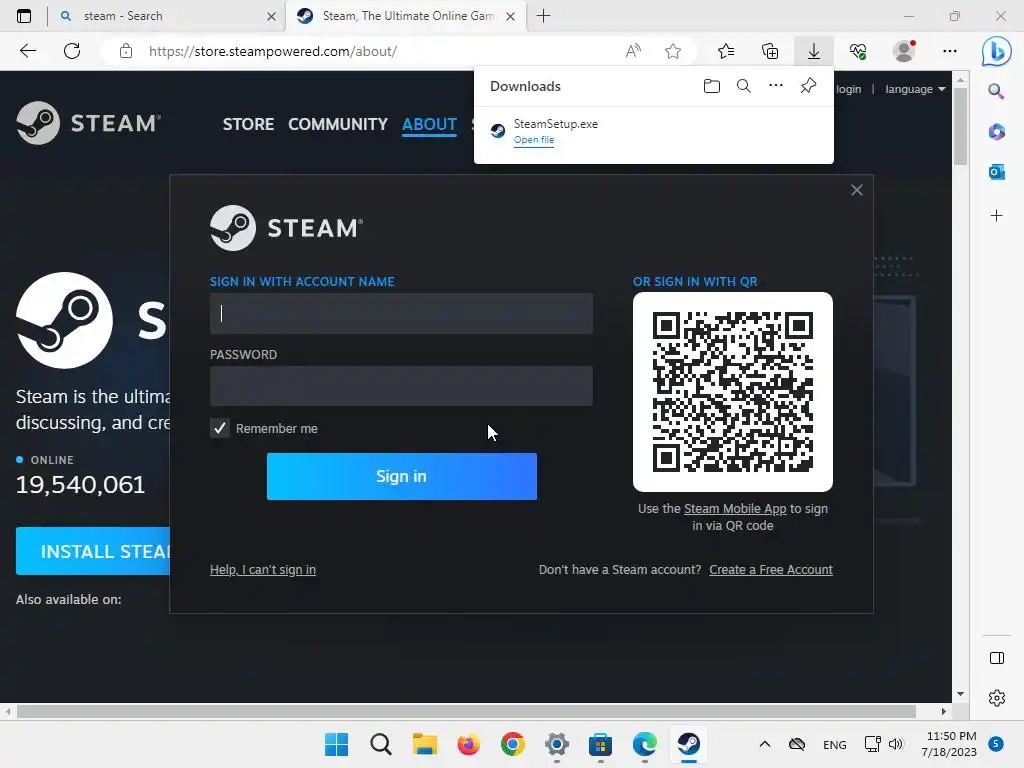Open the Windows Start menu
The height and width of the screenshot is (768, 1024).
pyautogui.click(x=336, y=744)
